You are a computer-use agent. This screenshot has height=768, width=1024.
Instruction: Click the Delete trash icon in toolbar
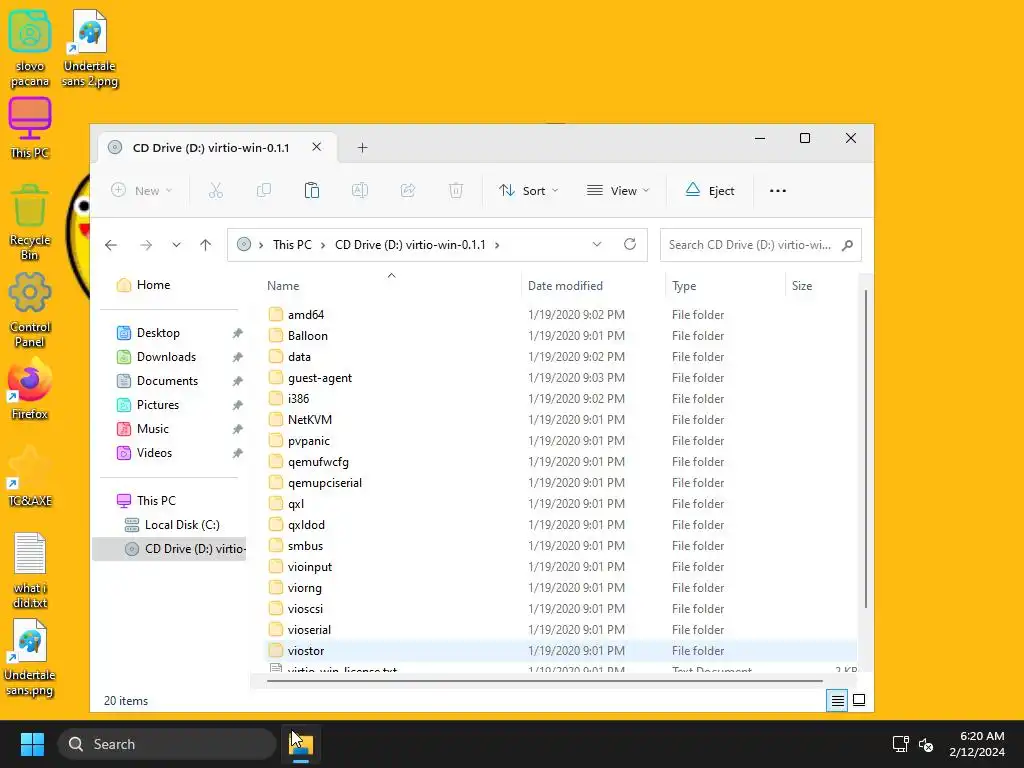(x=456, y=191)
